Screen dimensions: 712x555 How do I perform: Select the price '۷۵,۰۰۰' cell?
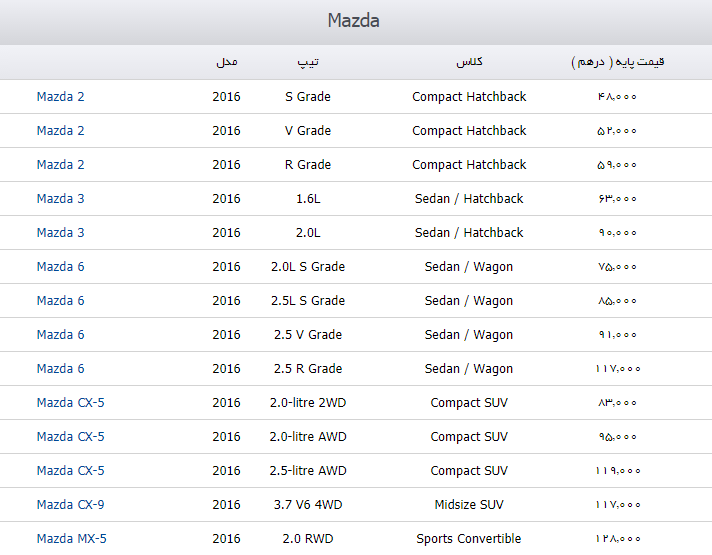[x=618, y=267]
